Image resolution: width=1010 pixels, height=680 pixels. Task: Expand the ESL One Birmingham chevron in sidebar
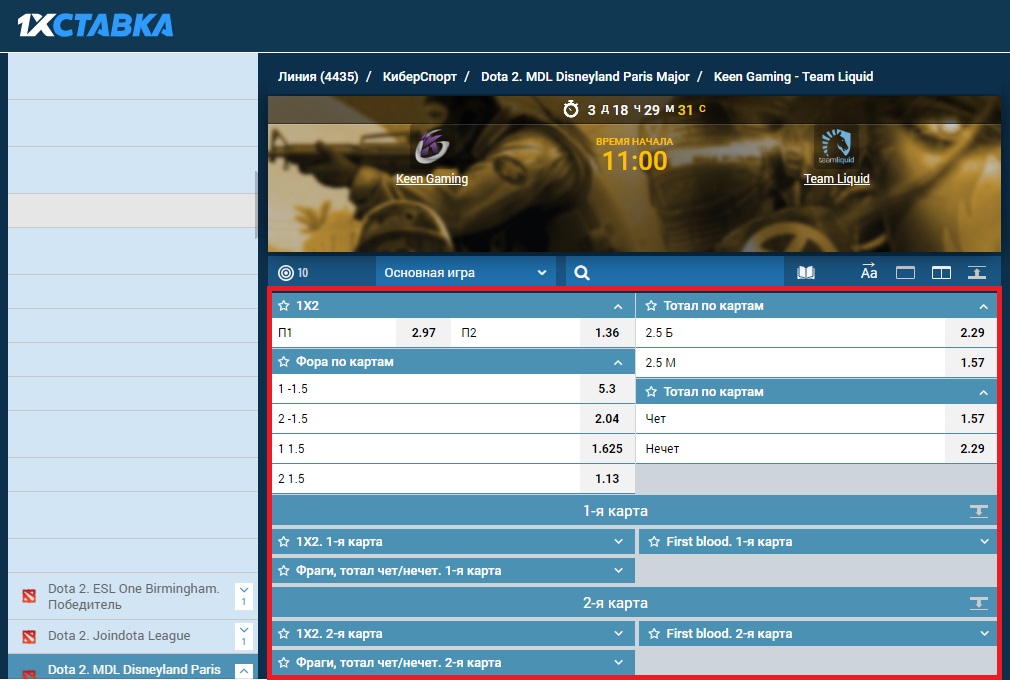point(243,596)
